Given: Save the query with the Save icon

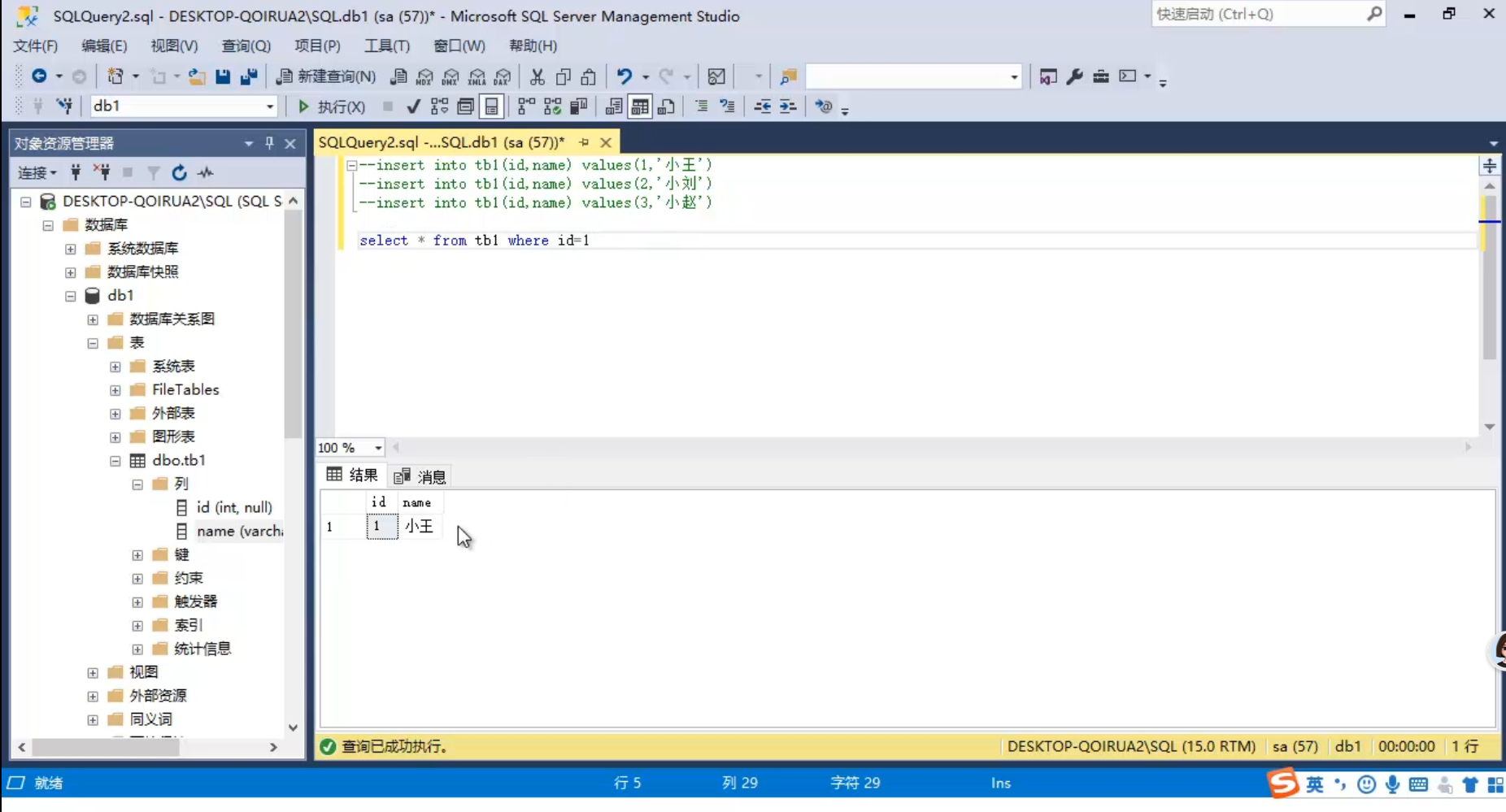Looking at the screenshot, I should coord(223,76).
